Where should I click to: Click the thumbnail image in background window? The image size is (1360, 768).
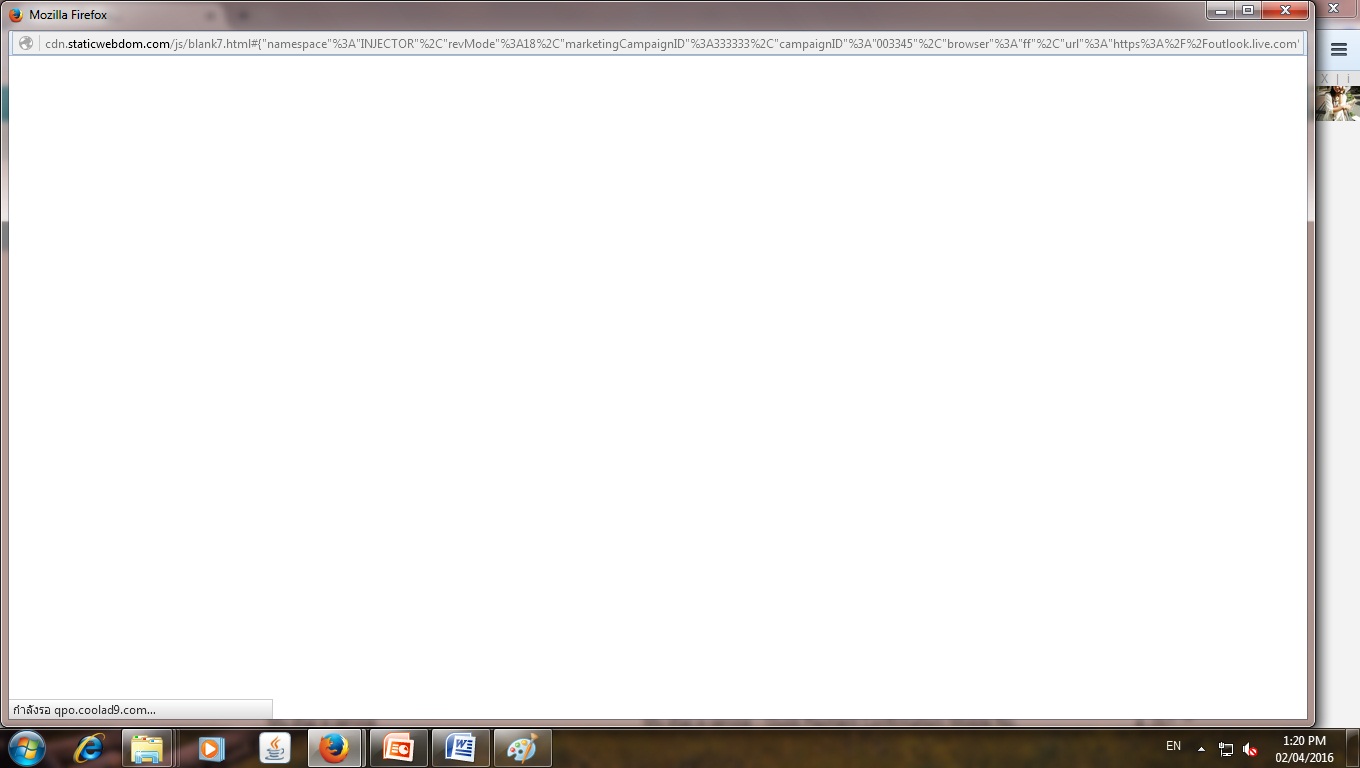pos(1338,103)
